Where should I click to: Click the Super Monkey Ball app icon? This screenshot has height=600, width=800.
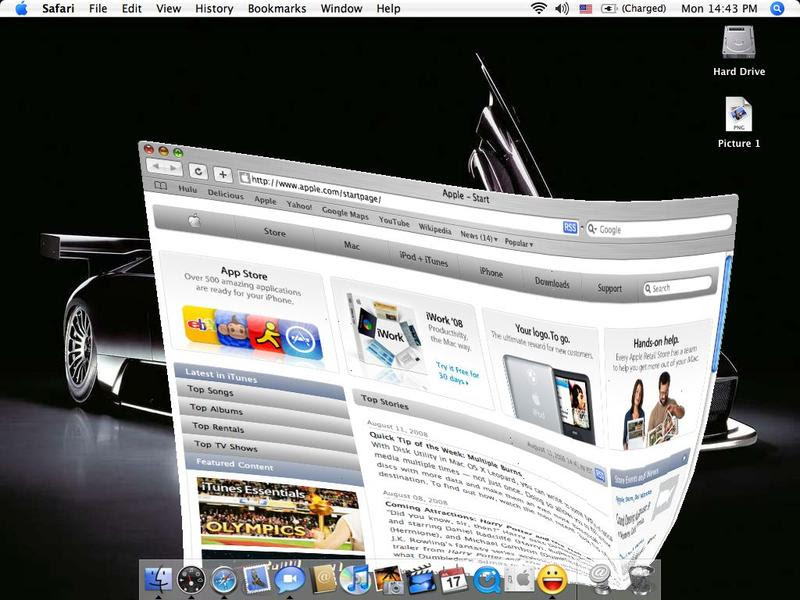233,330
